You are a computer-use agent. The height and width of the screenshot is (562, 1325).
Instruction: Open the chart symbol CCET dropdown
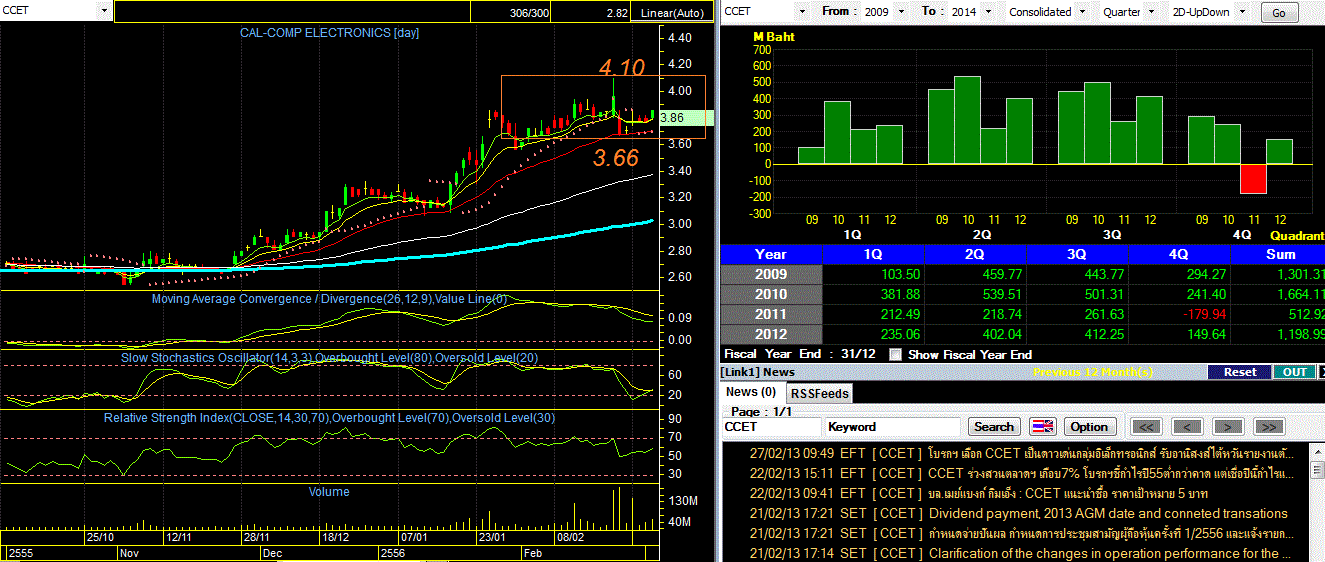(105, 10)
